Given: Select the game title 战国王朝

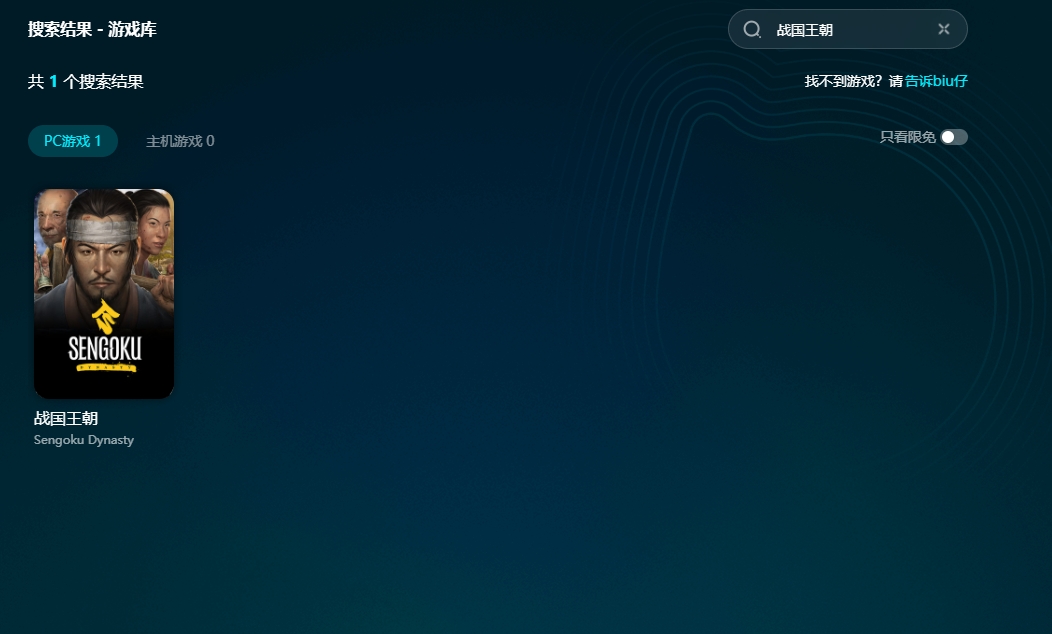Looking at the screenshot, I should click(x=66, y=419).
